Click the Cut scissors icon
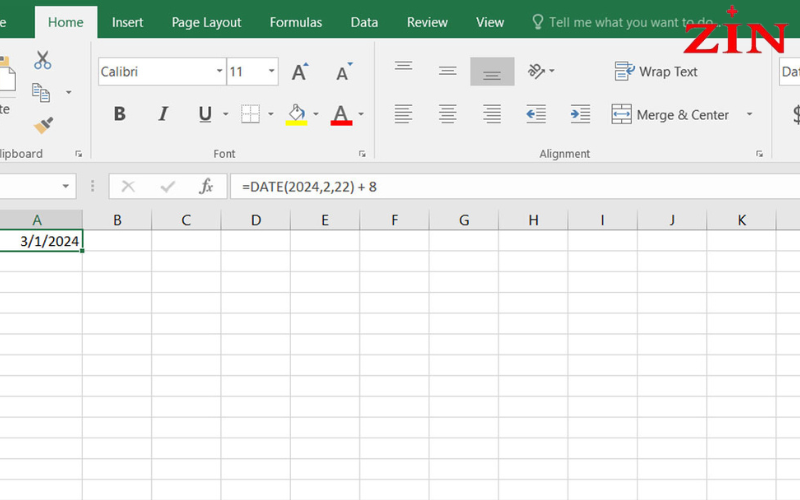The width and height of the screenshot is (800, 500). (x=43, y=60)
